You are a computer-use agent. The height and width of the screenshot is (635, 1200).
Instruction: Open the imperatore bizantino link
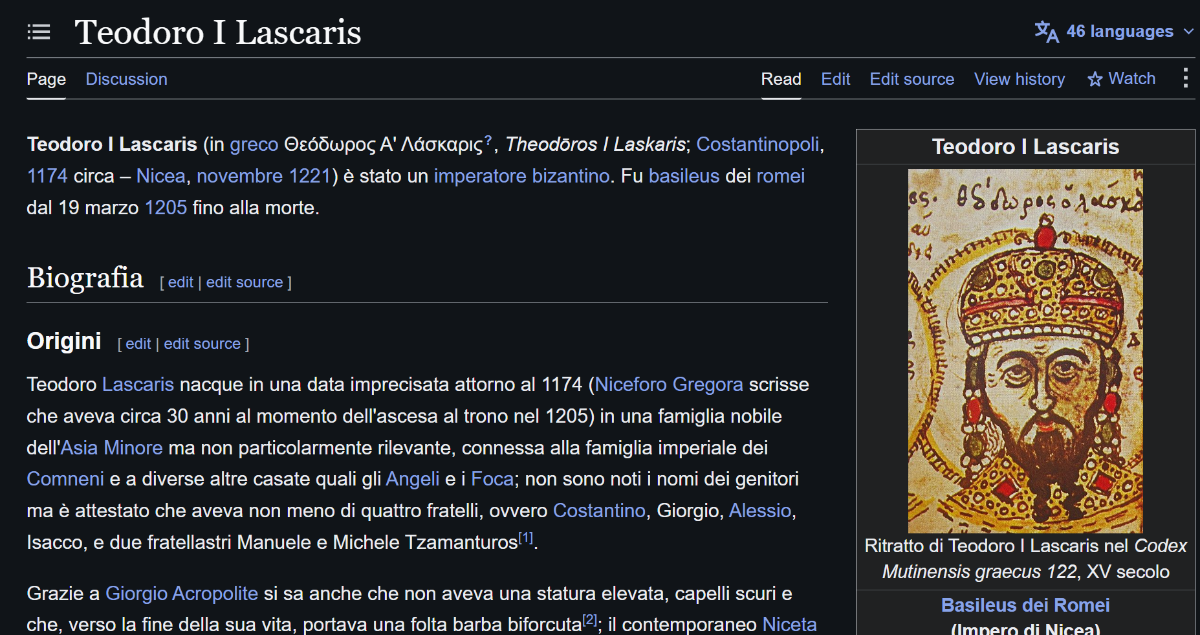coord(521,176)
